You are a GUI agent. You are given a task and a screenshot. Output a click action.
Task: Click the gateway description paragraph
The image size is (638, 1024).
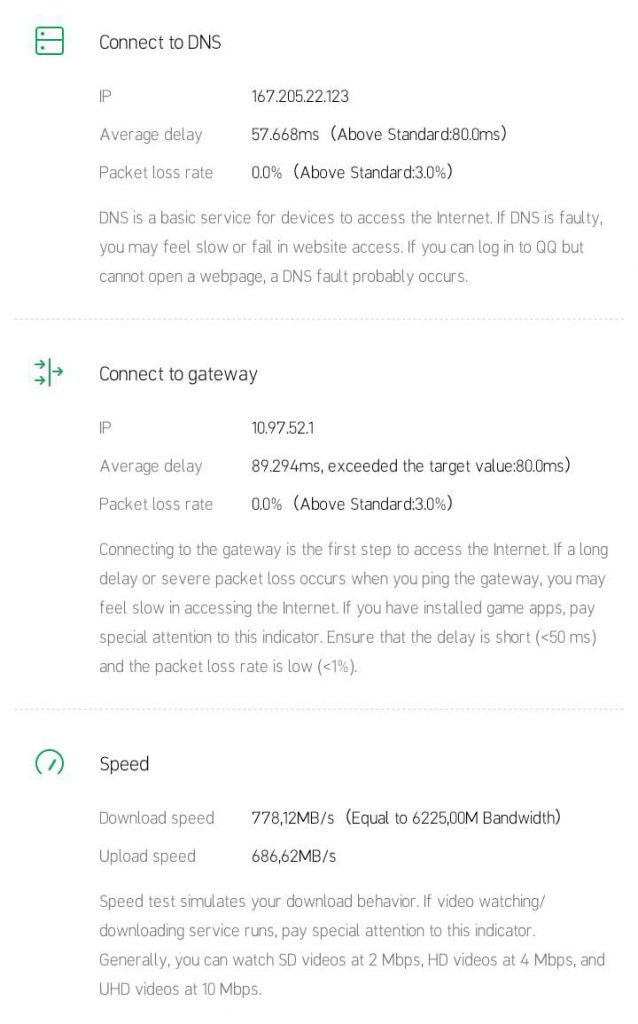353,607
